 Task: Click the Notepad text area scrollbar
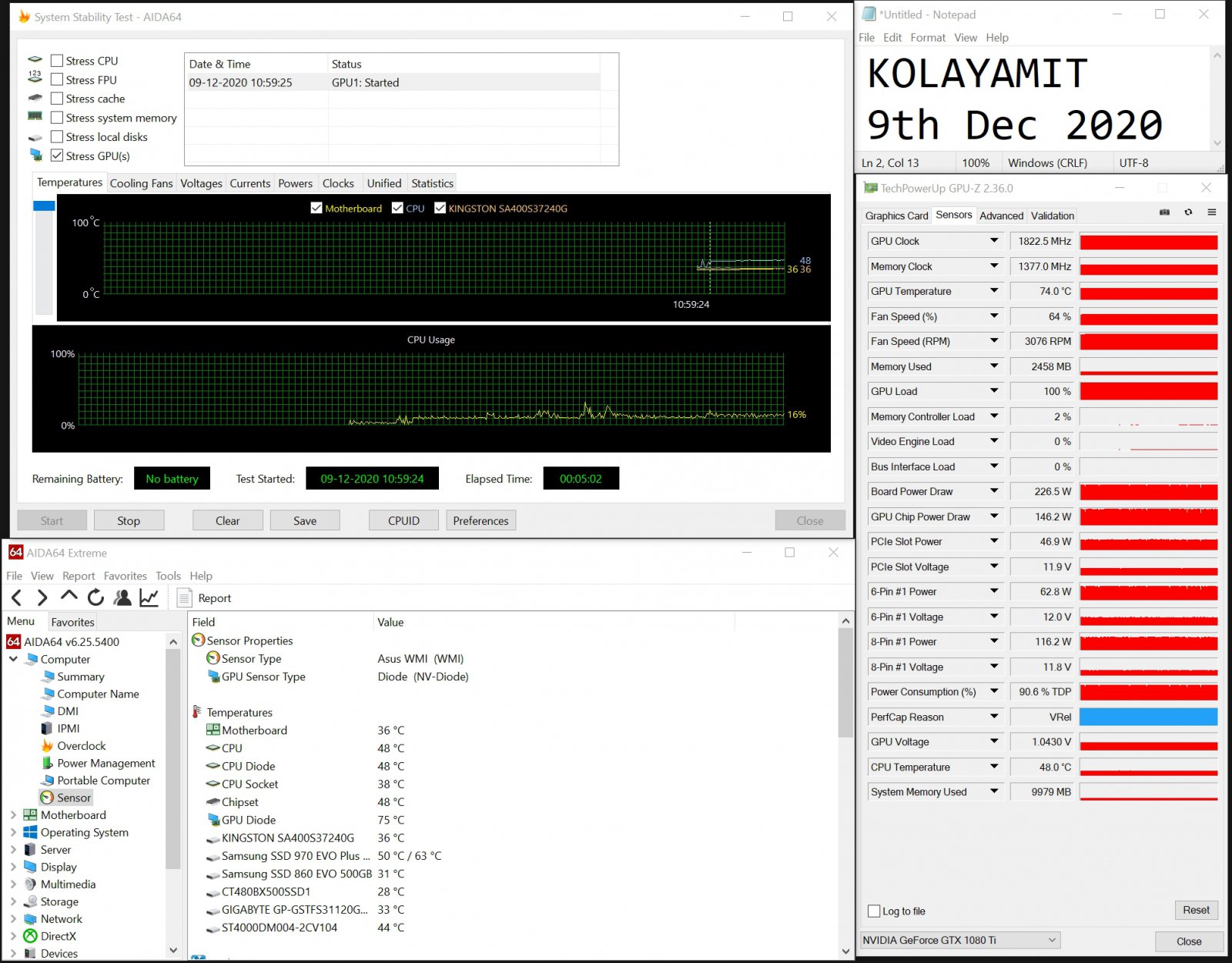[1217, 99]
